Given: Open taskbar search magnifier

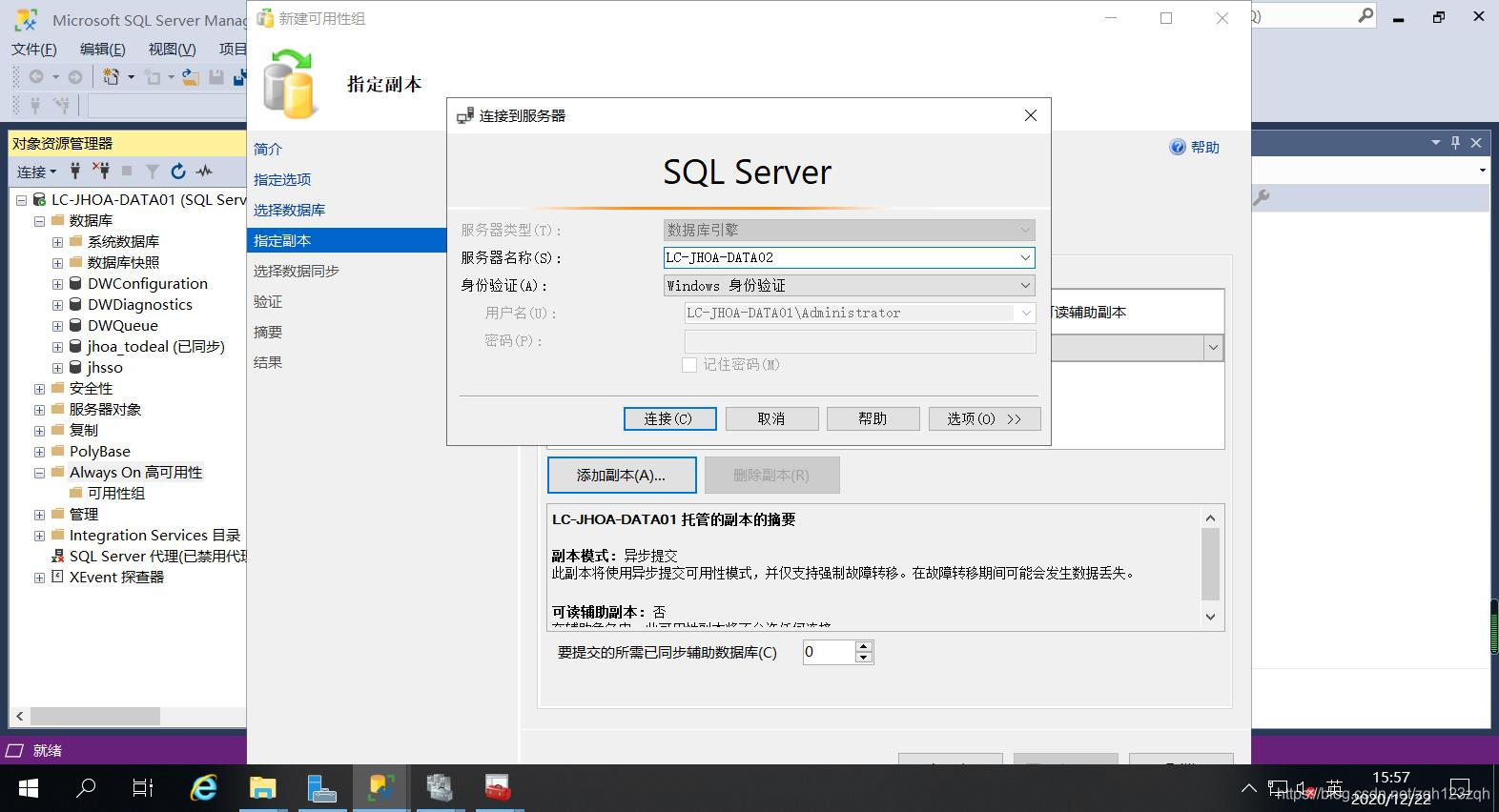Looking at the screenshot, I should click(86, 788).
